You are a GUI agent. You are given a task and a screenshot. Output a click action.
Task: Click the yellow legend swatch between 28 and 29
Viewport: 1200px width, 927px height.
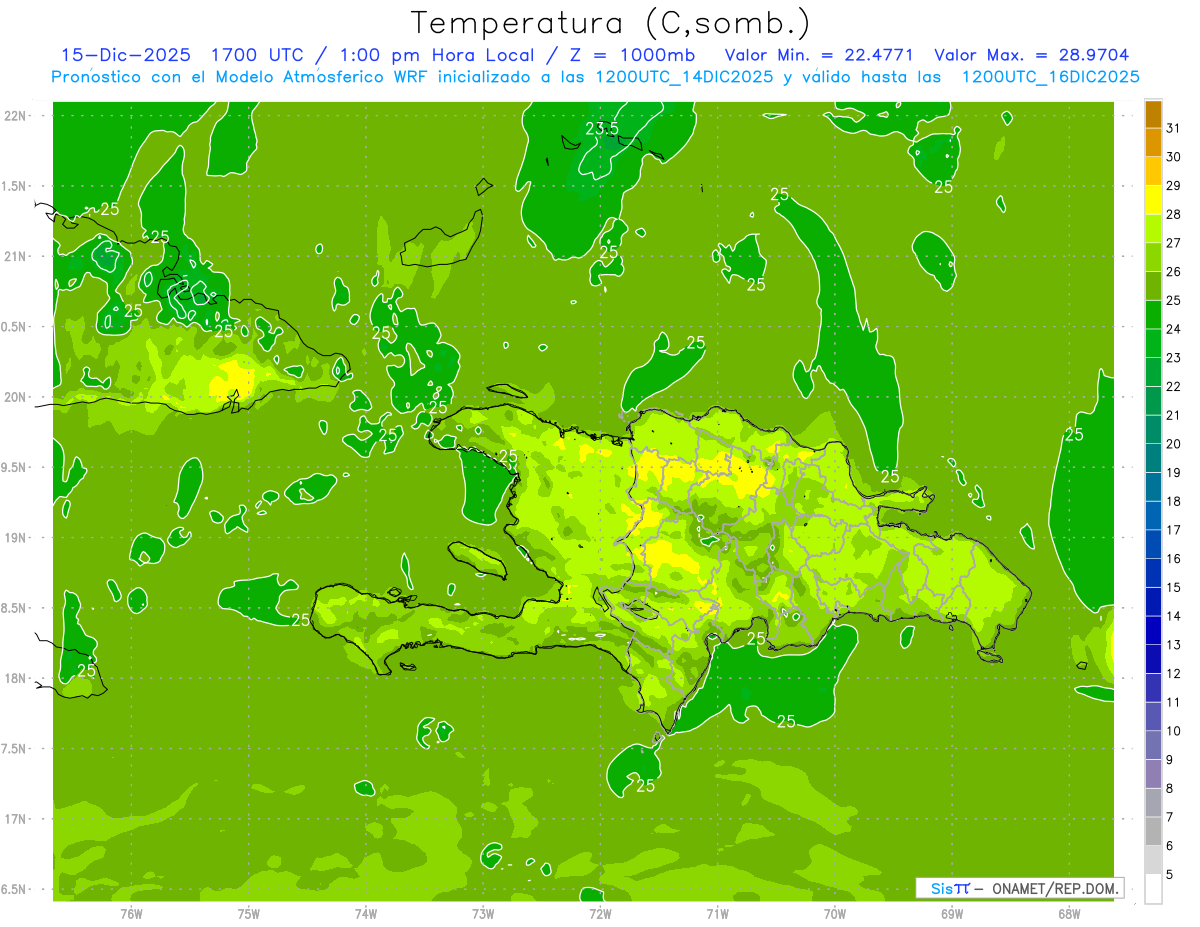pyautogui.click(x=1153, y=201)
